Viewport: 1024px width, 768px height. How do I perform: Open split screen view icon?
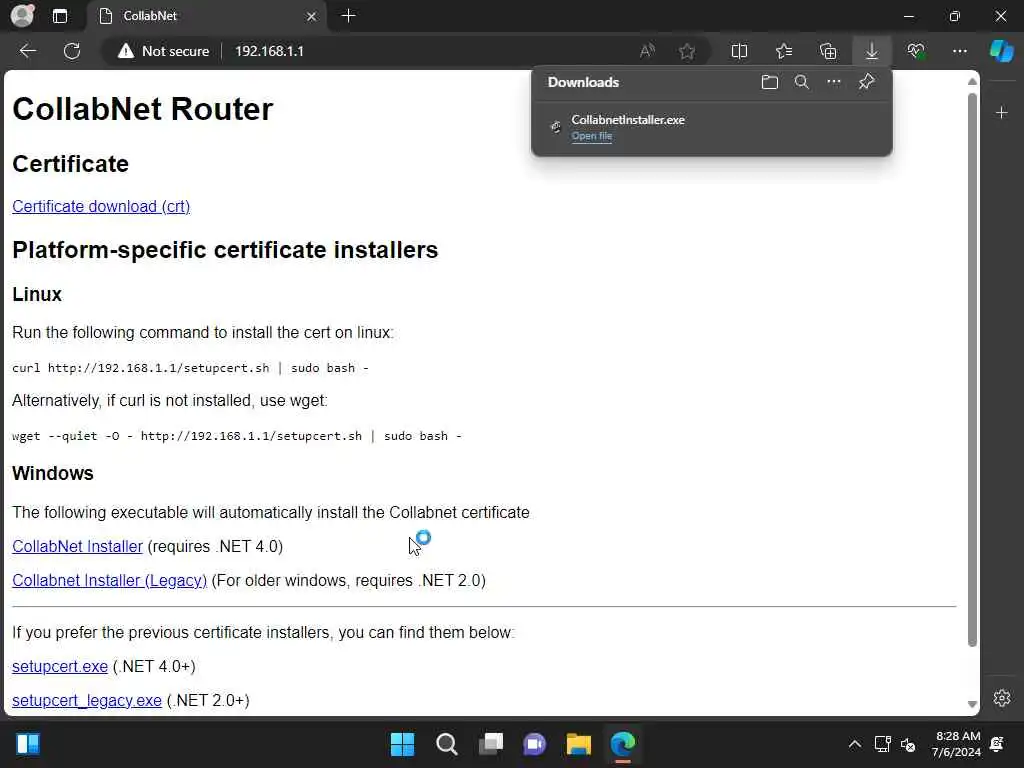(739, 51)
